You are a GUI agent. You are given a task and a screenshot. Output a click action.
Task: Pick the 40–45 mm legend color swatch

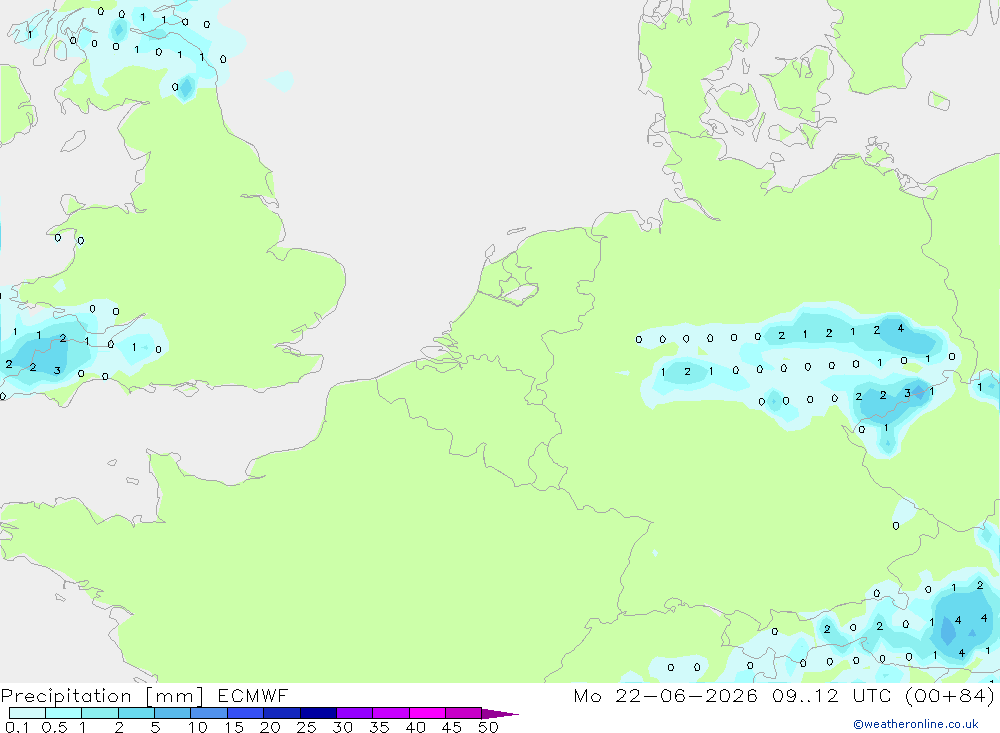tap(427, 713)
